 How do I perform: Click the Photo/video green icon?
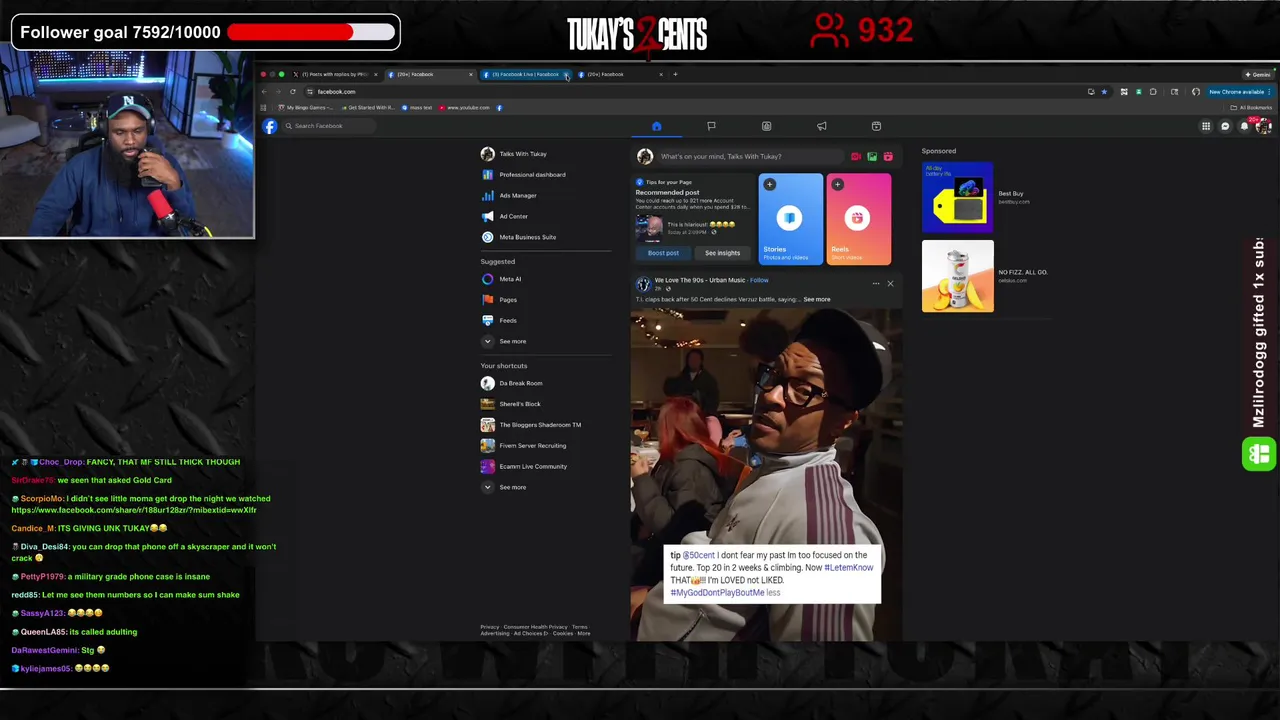click(x=872, y=157)
